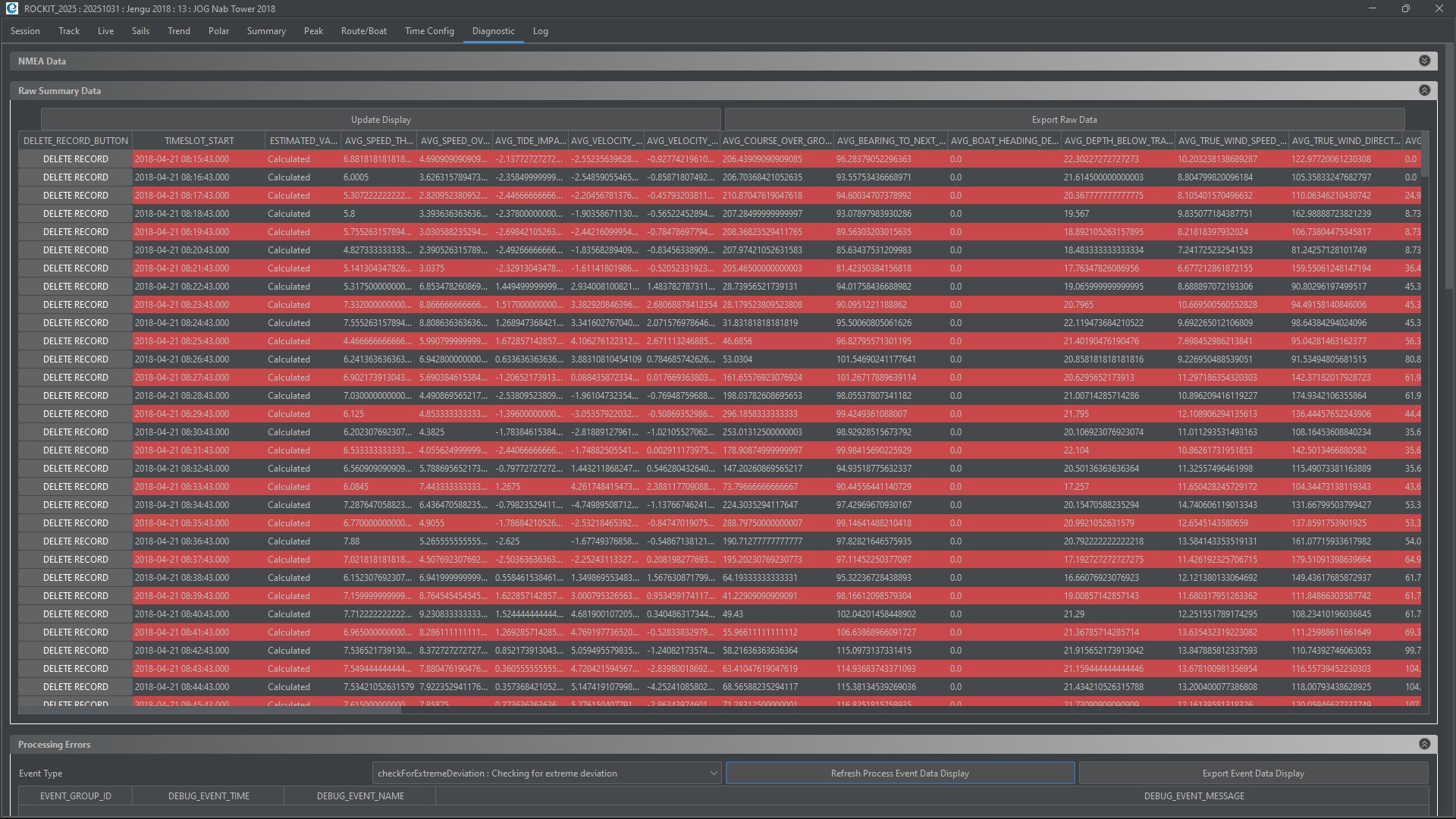This screenshot has width=1456, height=819.
Task: Collapse the Raw Summary Data section
Action: point(1424,90)
